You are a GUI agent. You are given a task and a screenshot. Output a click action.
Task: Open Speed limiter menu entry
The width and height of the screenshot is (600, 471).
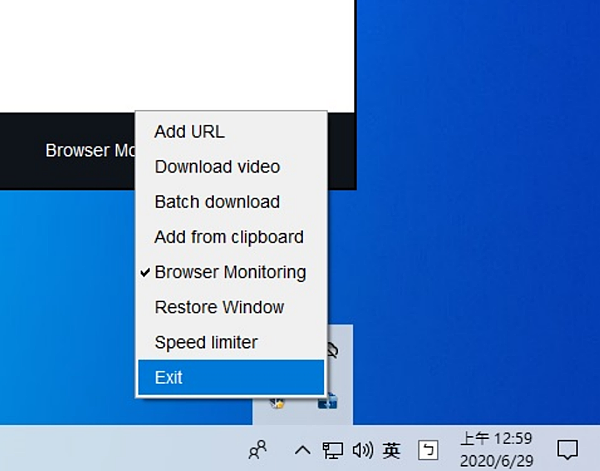(231, 342)
